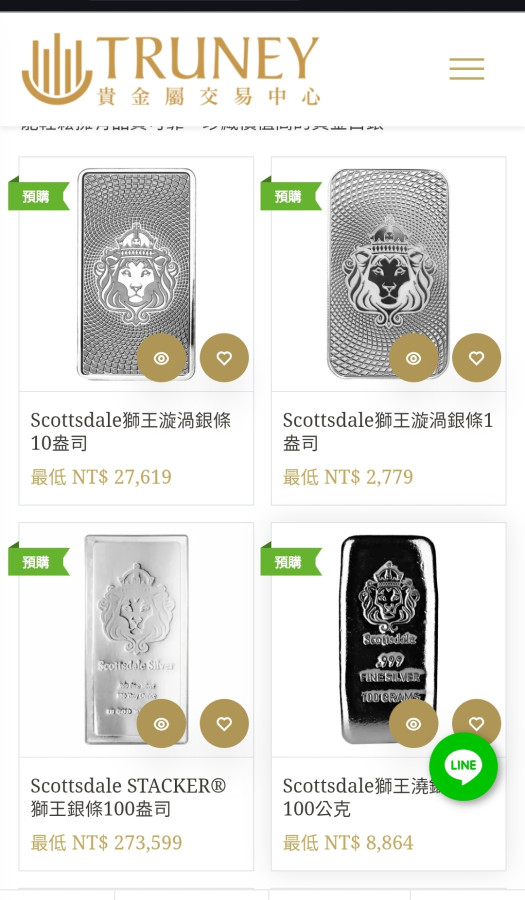The image size is (525, 900).
Task: Quick view the 1盎司 lion swirl silver bar
Action: (414, 358)
